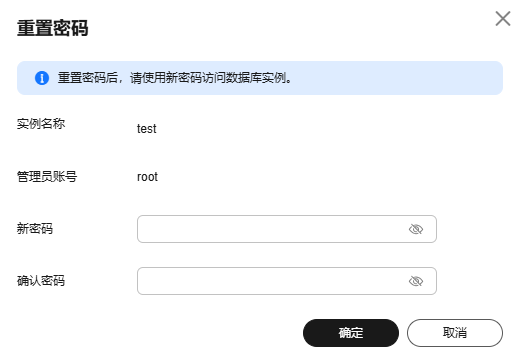Show typed characters using new password eye icon

pos(416,229)
